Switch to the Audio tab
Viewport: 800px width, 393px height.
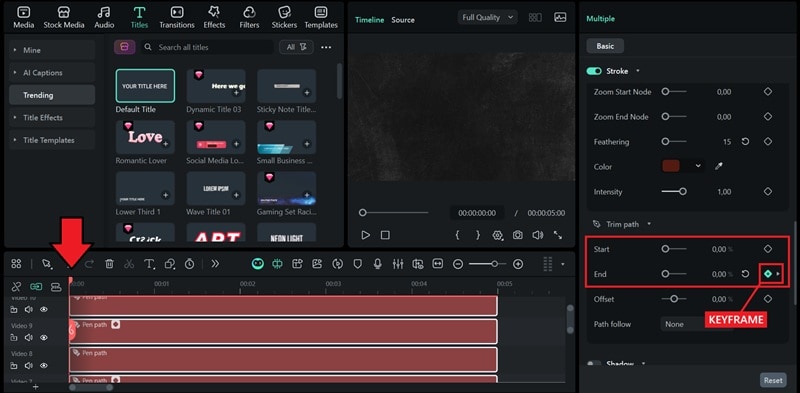point(104,17)
